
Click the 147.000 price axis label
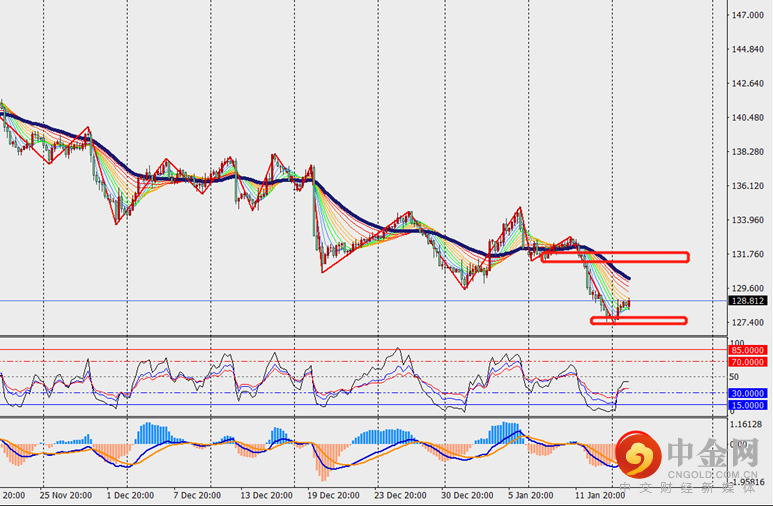pyautogui.click(x=748, y=16)
